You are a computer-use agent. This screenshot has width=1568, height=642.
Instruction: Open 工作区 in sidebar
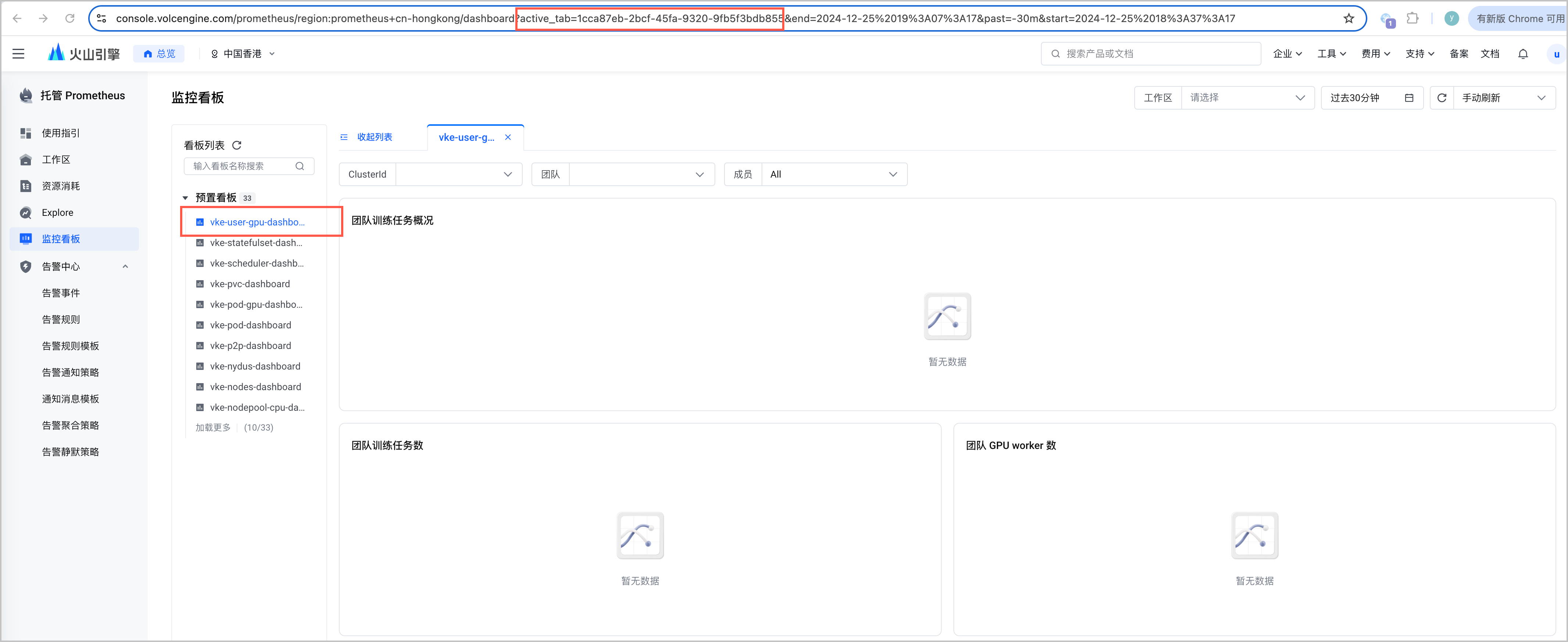coord(56,159)
